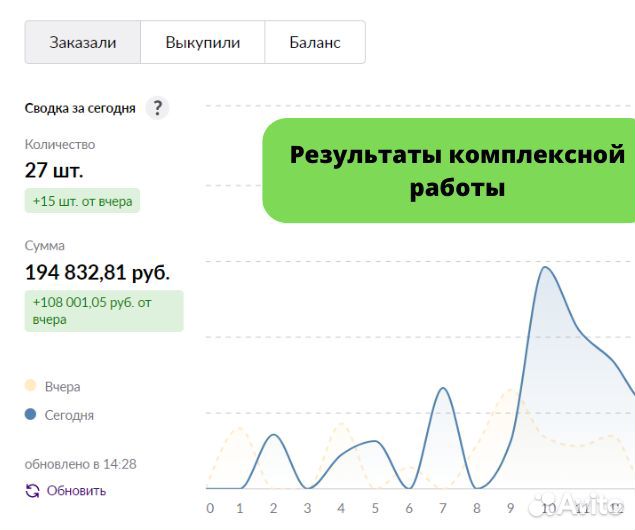The image size is (635, 530).
Task: Click hour 5 on the chart axis
Action: 375,508
